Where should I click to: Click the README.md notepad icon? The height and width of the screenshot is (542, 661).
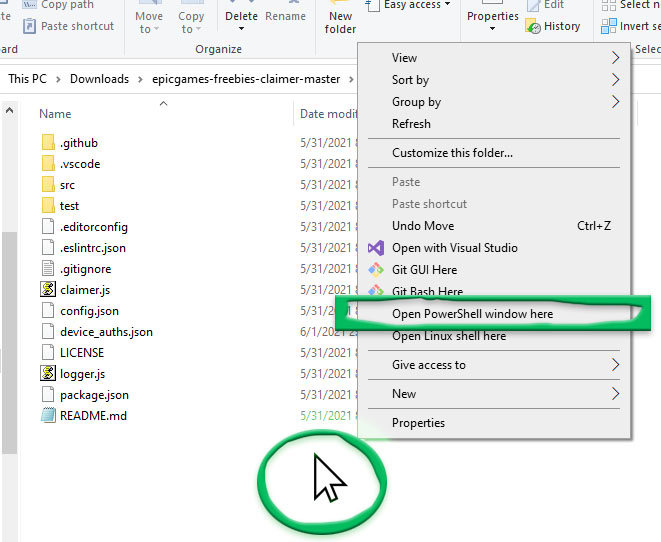pyautogui.click(x=48, y=416)
